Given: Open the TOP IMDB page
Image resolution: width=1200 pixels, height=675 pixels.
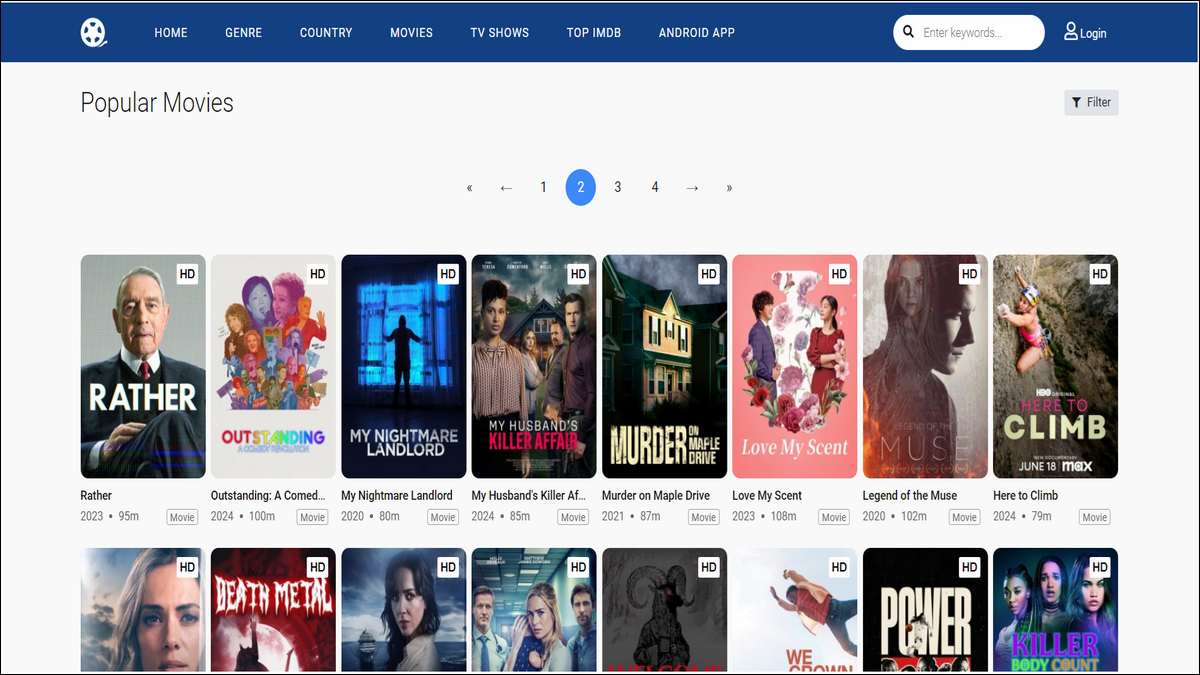Looking at the screenshot, I should (594, 32).
